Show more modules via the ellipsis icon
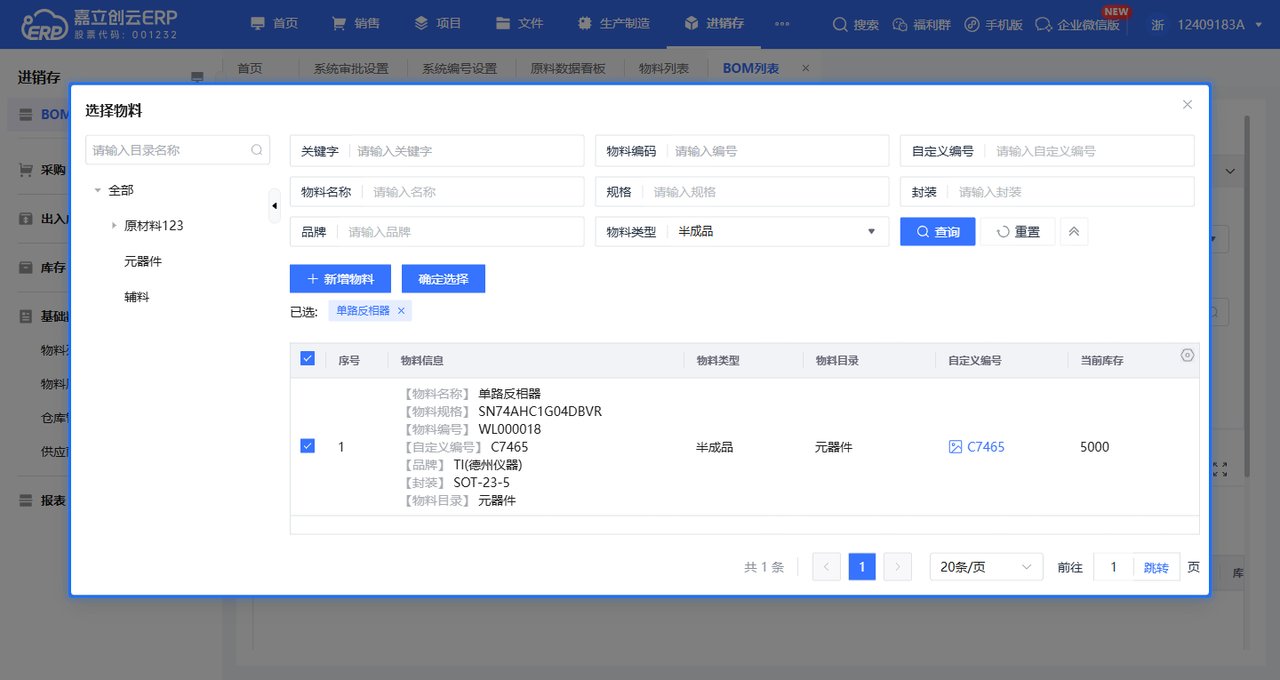 tap(782, 24)
